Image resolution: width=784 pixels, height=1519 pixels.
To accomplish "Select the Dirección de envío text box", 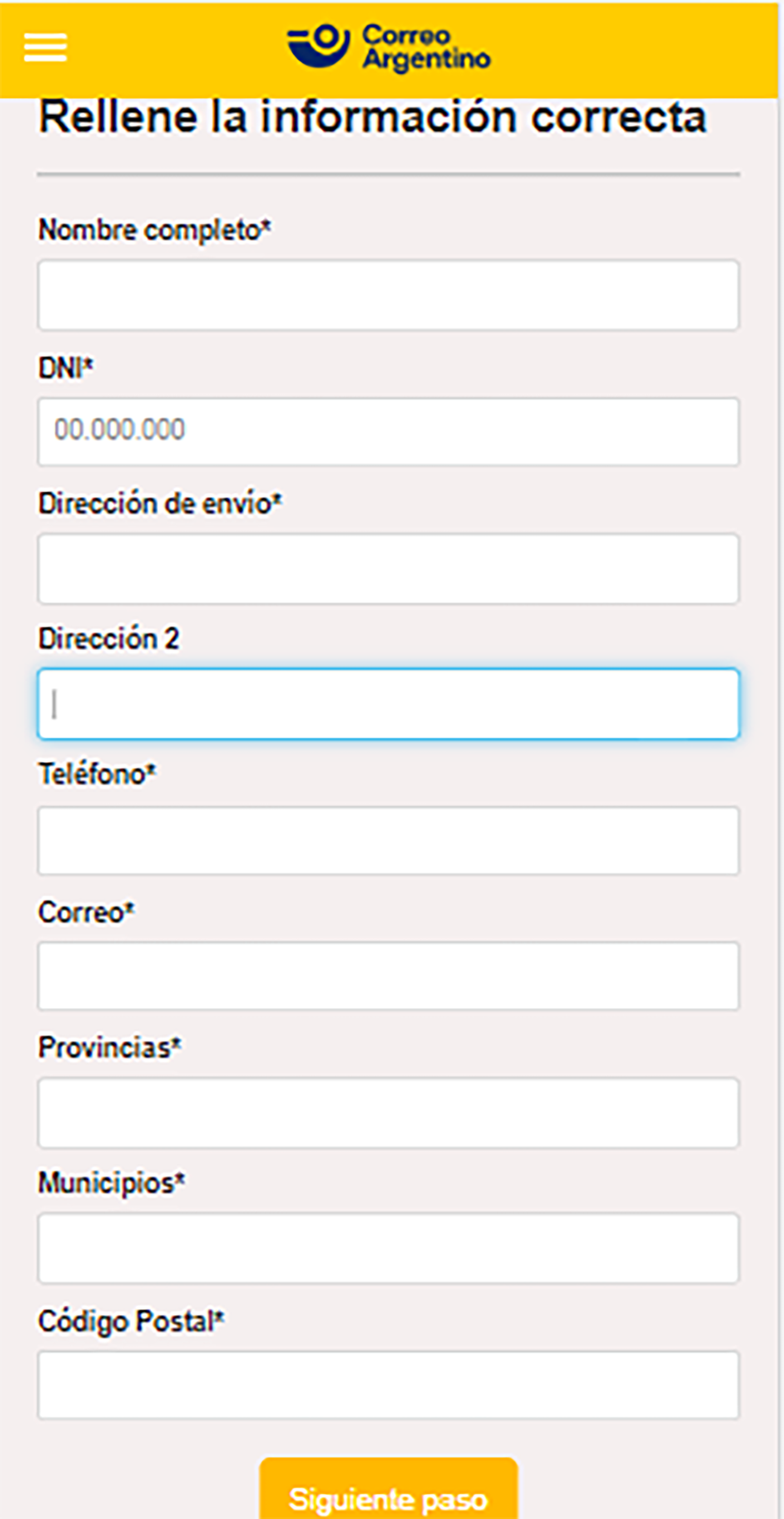I will pyautogui.click(x=388, y=568).
